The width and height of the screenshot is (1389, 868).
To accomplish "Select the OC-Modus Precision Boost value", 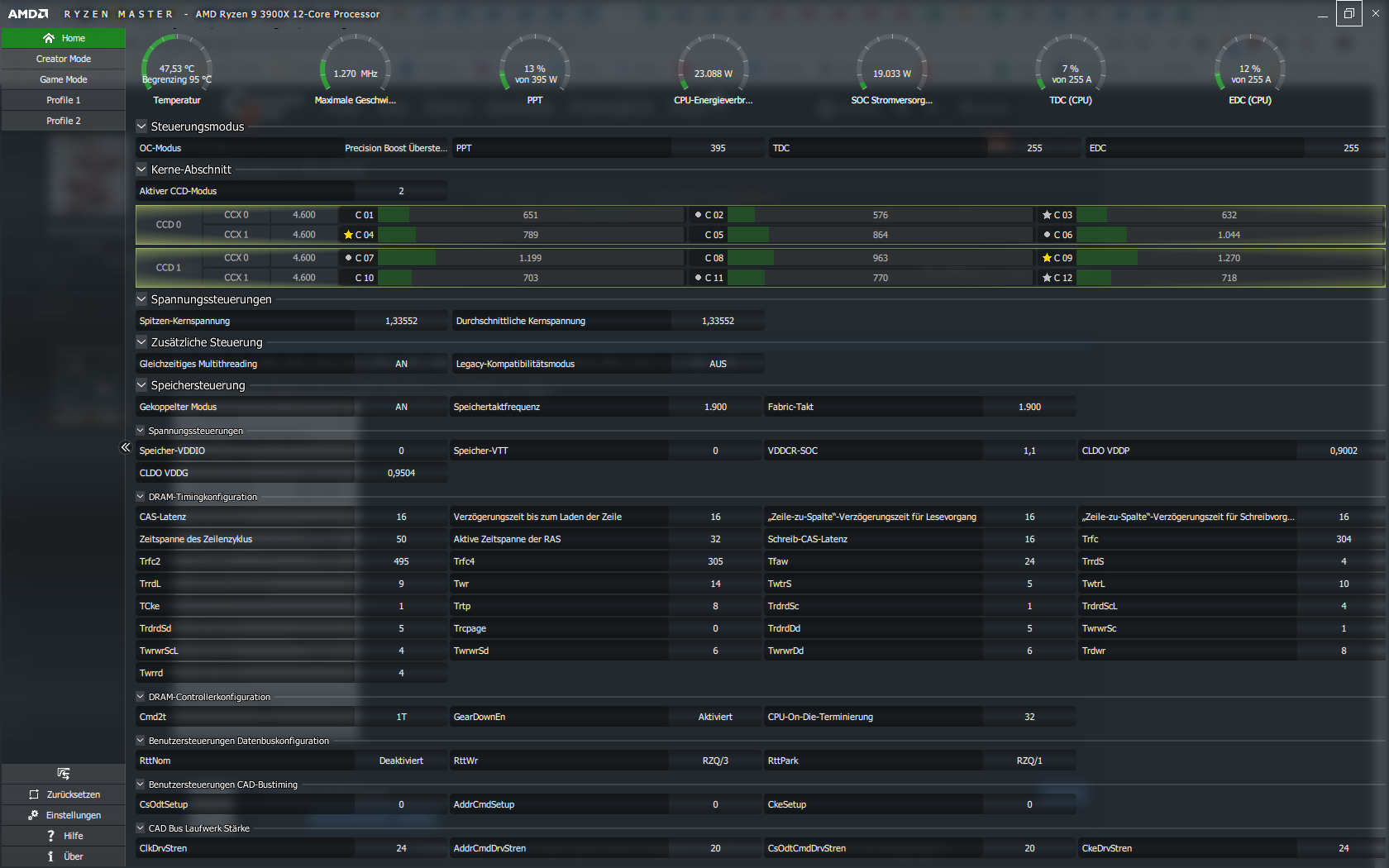I will point(395,148).
